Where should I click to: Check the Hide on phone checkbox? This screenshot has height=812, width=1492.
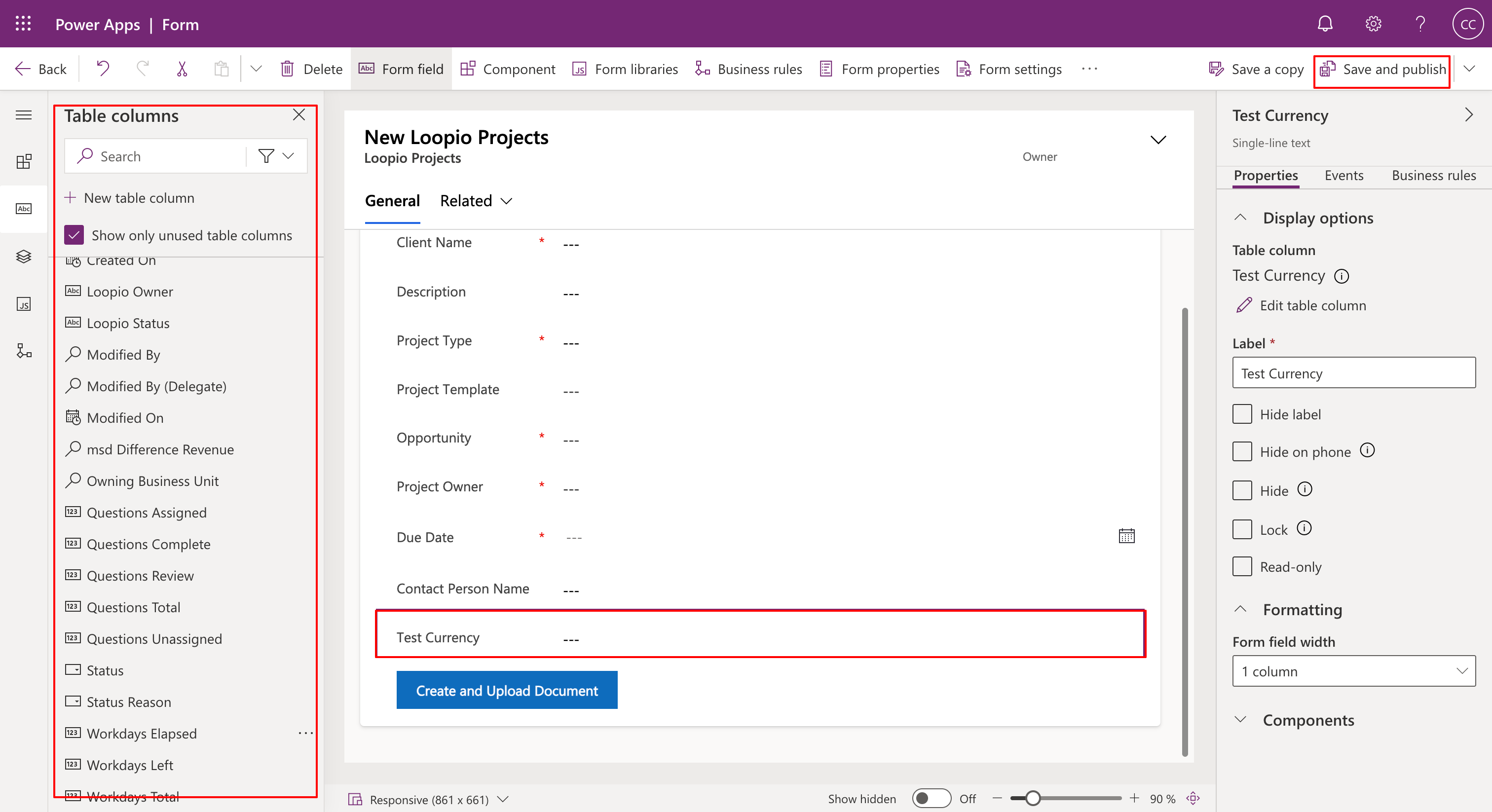(x=1242, y=451)
